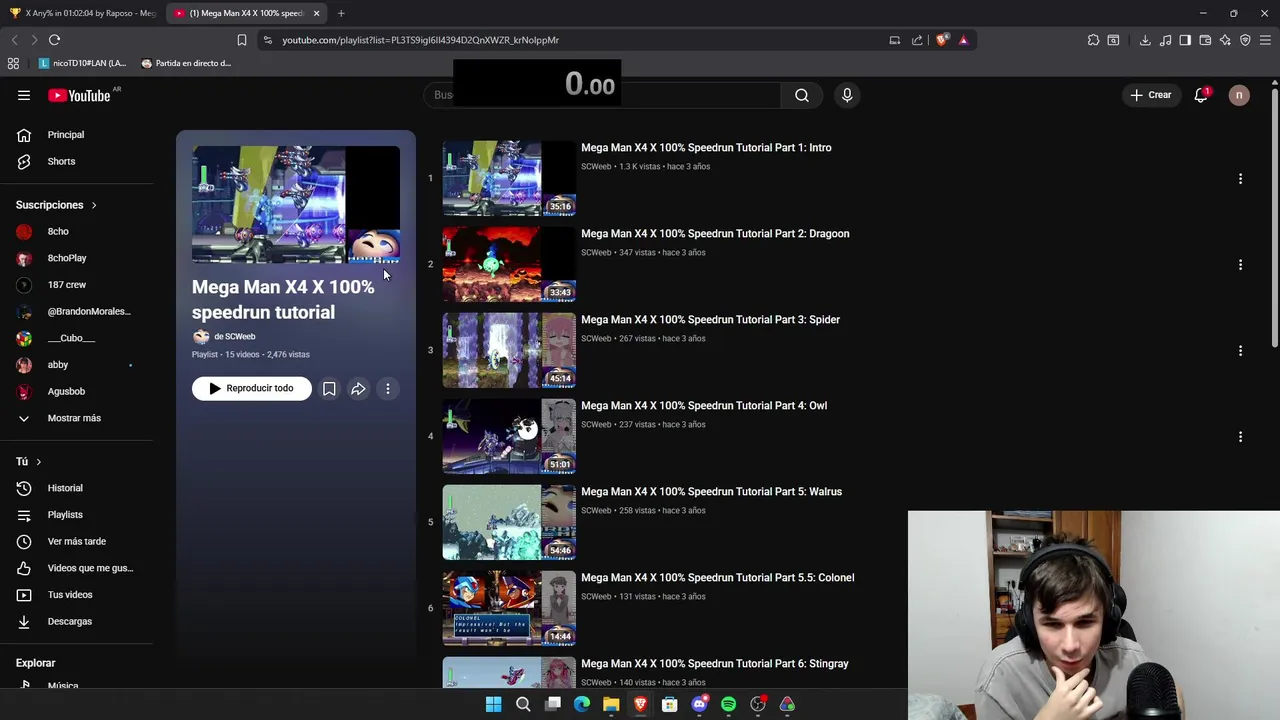Open browser extensions puzzle icon

[x=1093, y=40]
